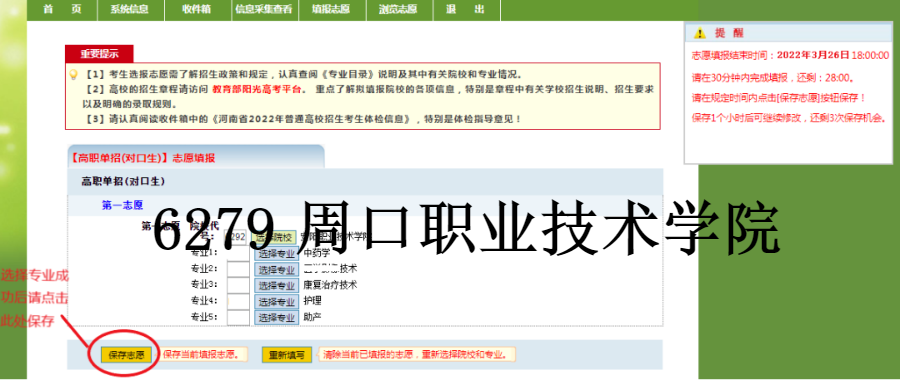Open the 系统信息 menu item
This screenshot has width=900, height=380.
130,9
